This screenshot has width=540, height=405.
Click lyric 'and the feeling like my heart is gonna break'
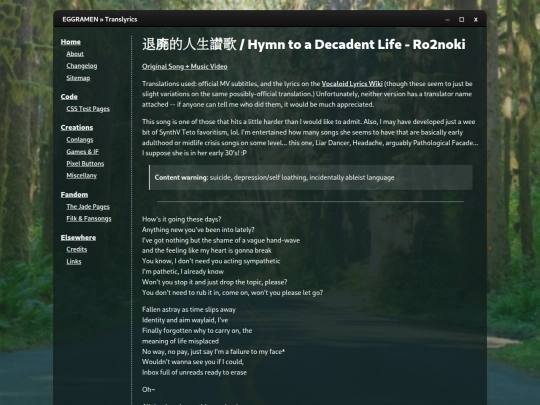pos(207,251)
